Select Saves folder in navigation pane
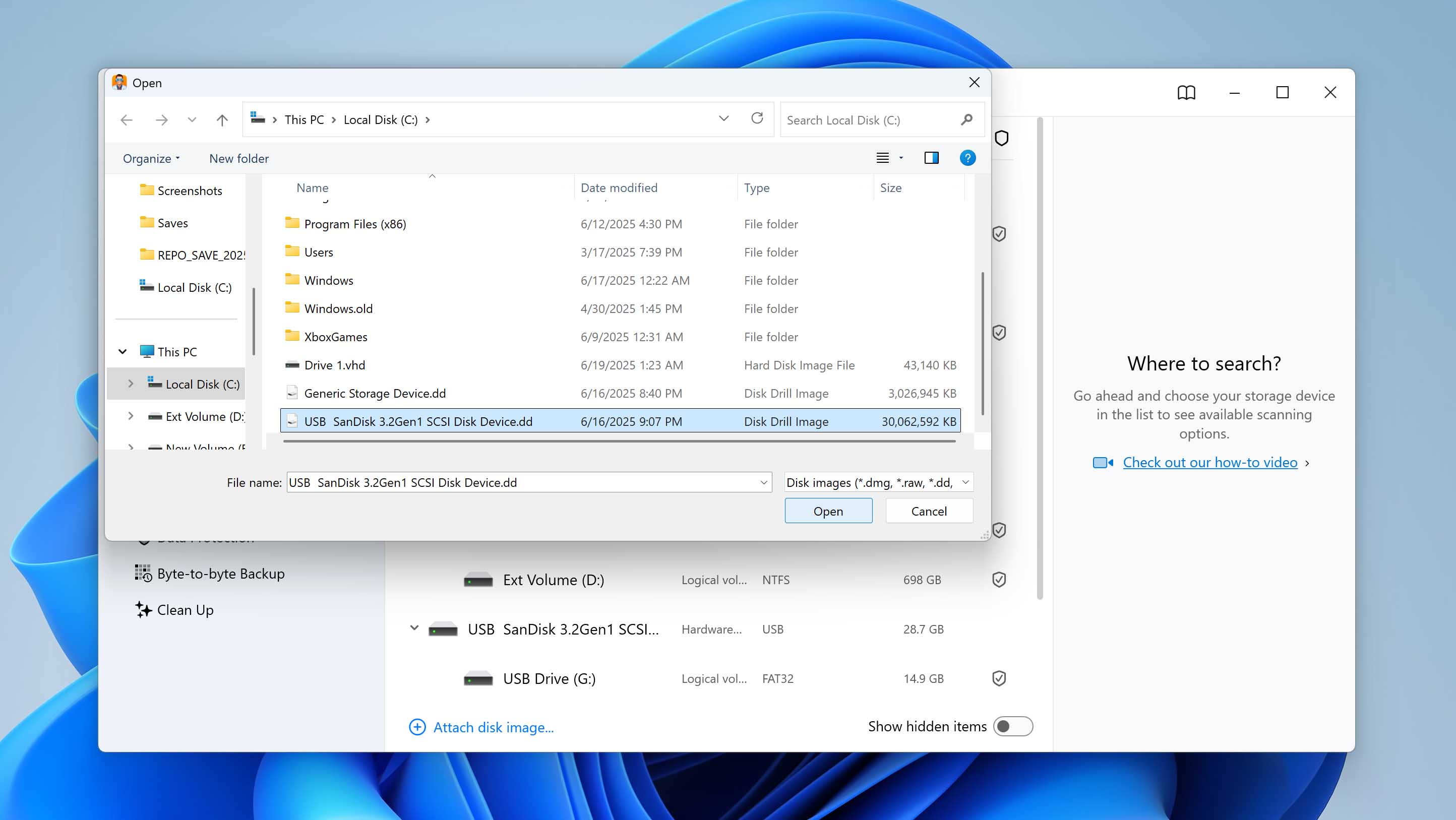1456x820 pixels. [x=164, y=223]
